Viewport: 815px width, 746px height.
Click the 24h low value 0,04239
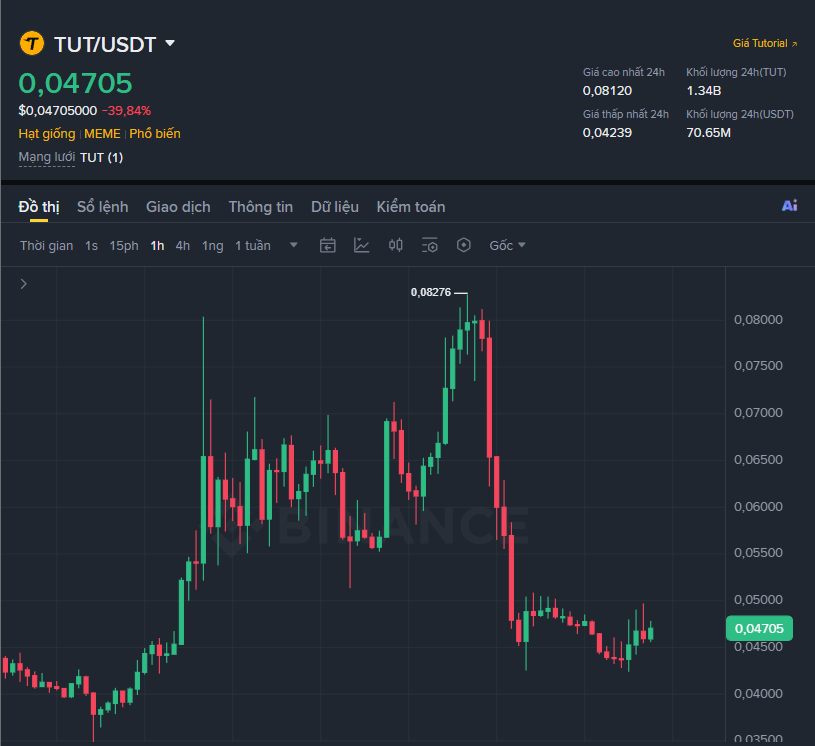(x=607, y=133)
